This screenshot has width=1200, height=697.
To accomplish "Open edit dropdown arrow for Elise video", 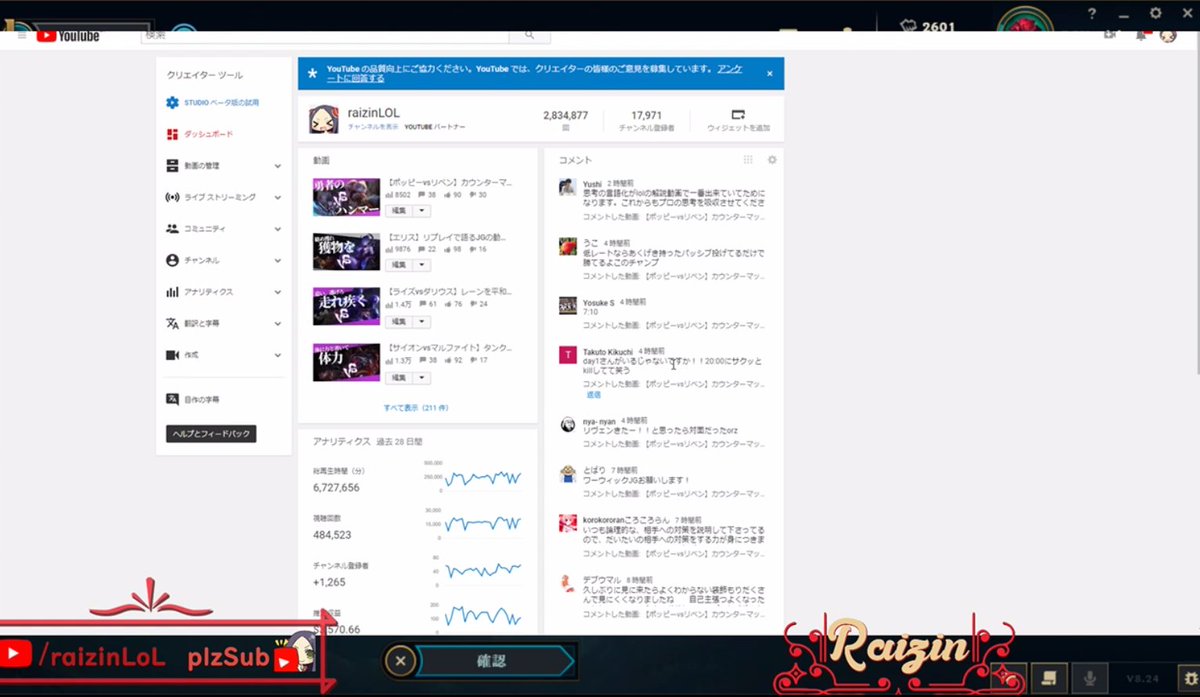I will pyautogui.click(x=421, y=265).
